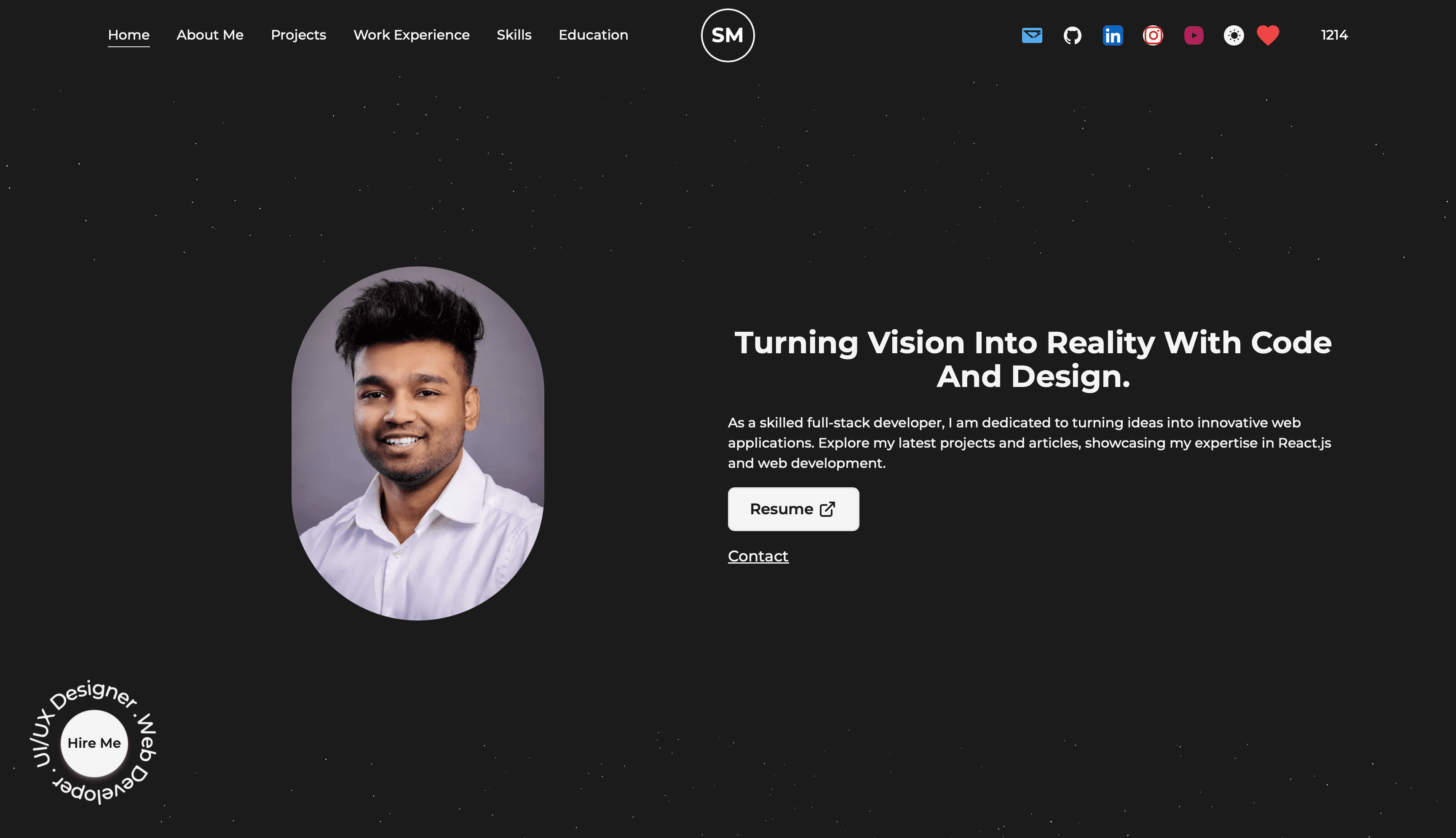The width and height of the screenshot is (1456, 838).
Task: Click the Instagram icon
Action: click(x=1153, y=35)
